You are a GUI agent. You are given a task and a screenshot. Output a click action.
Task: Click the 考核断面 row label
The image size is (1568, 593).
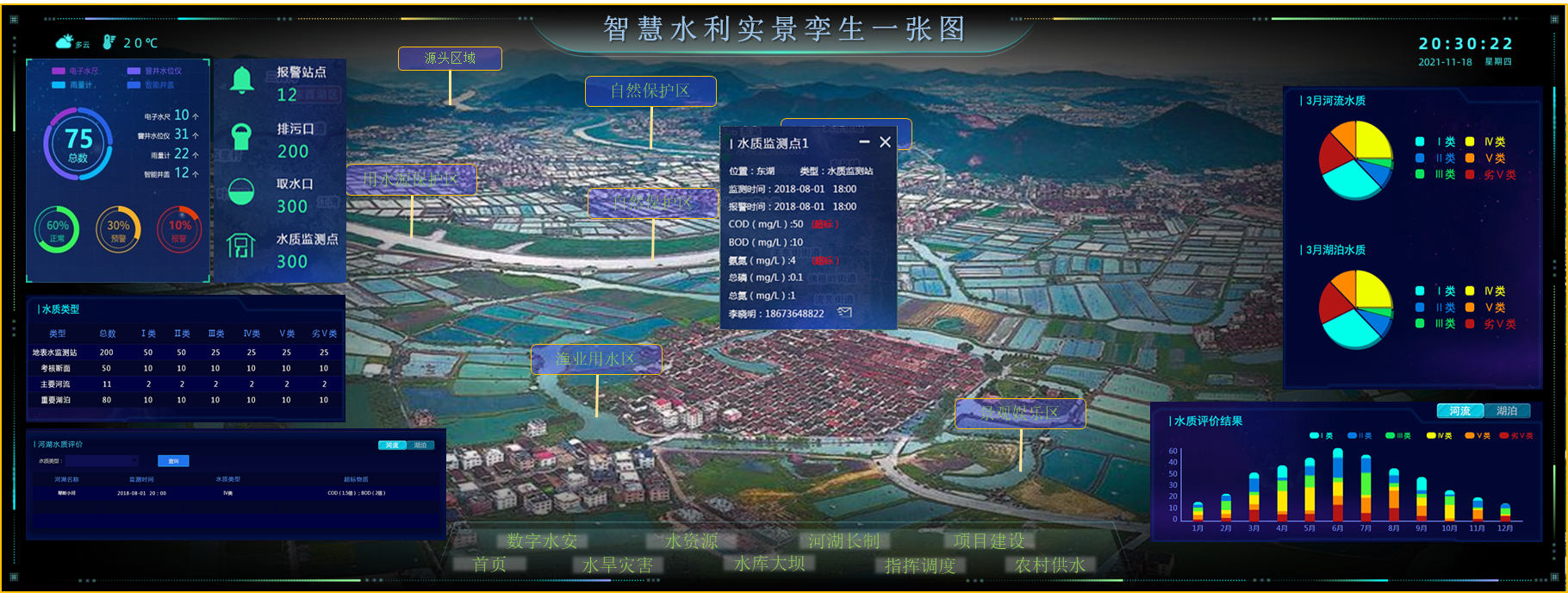(55, 368)
